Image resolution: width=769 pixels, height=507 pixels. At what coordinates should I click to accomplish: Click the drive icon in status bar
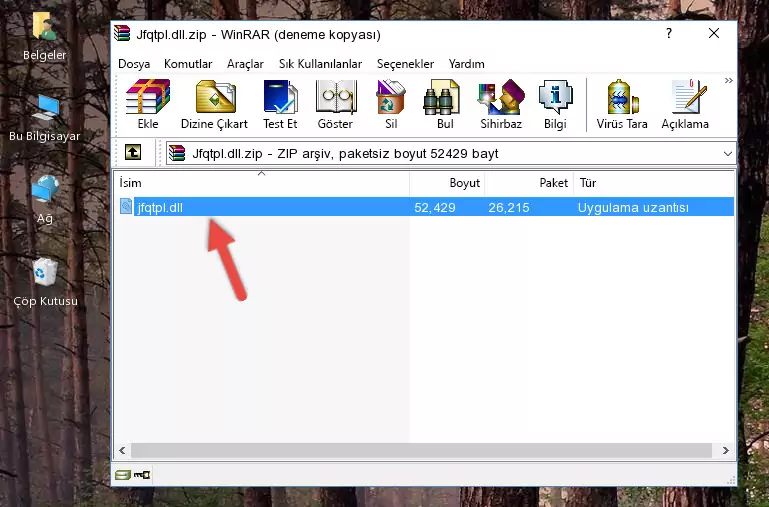point(123,474)
